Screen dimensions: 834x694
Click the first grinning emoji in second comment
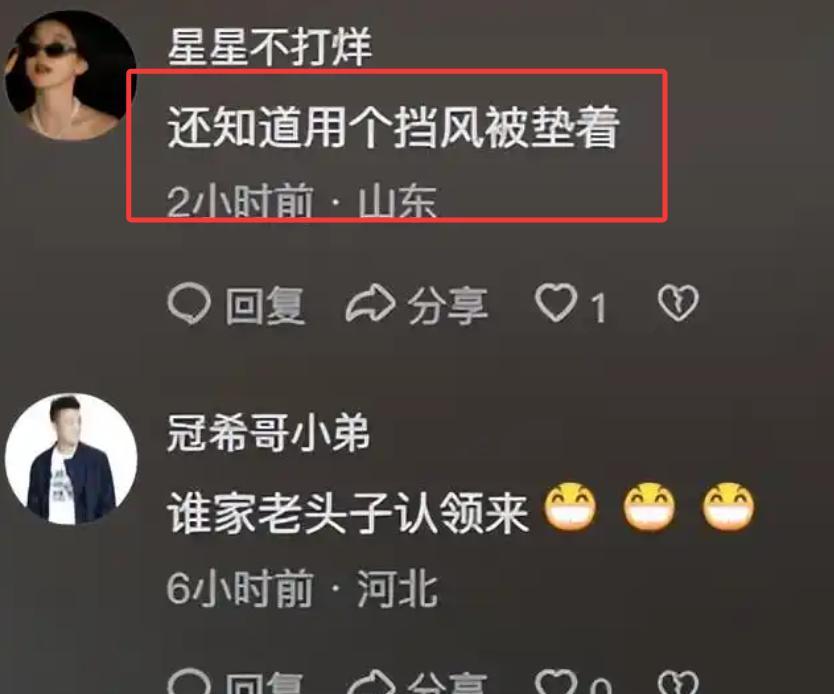click(570, 507)
